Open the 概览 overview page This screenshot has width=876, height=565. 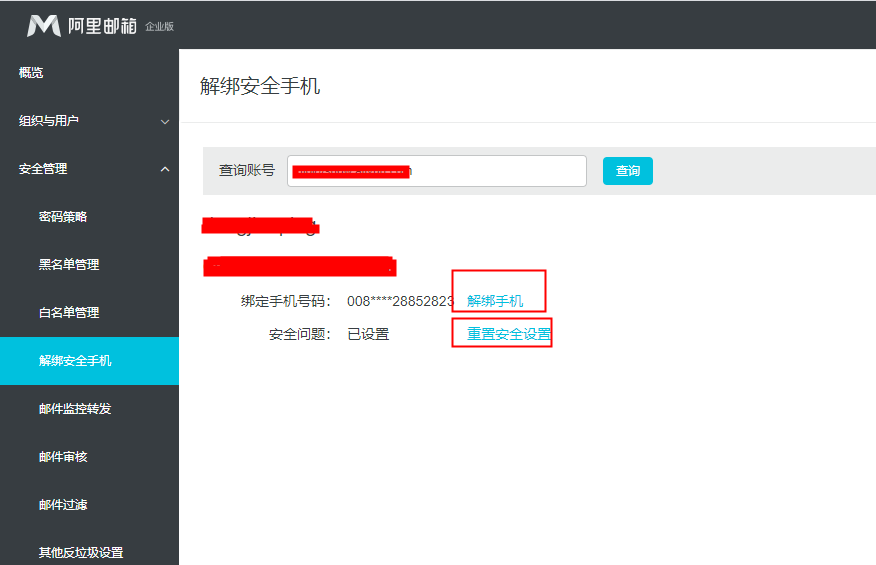pos(31,73)
